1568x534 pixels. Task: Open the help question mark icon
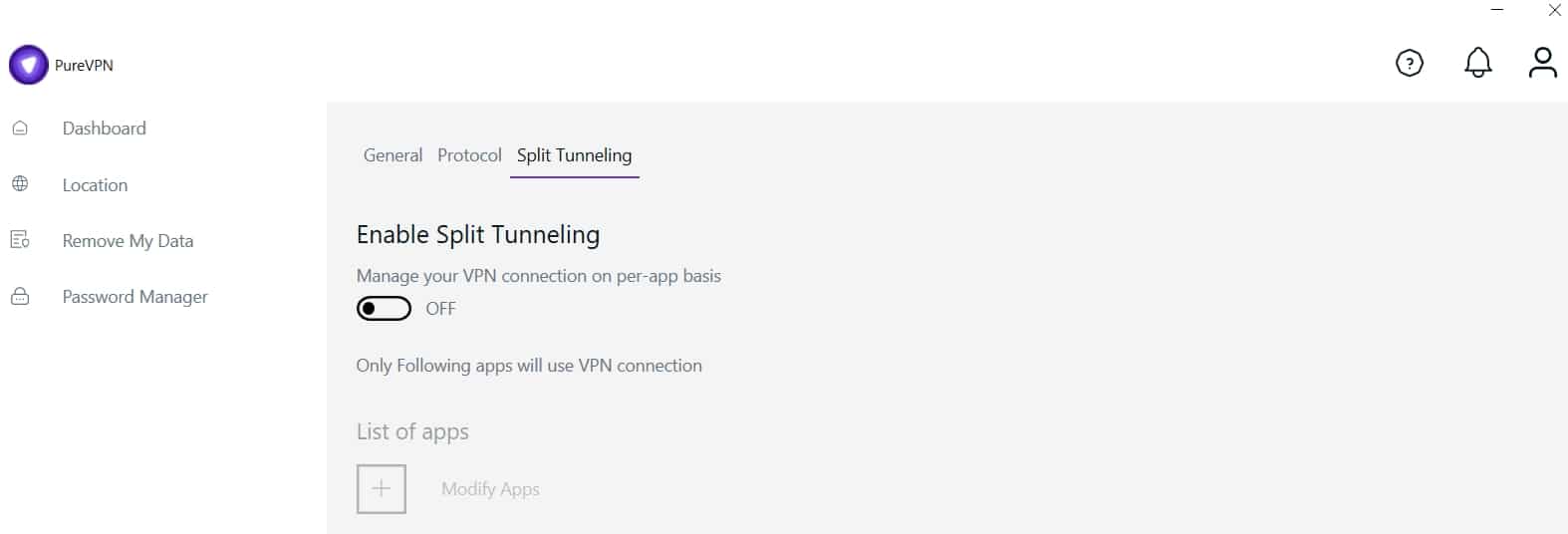point(1410,64)
